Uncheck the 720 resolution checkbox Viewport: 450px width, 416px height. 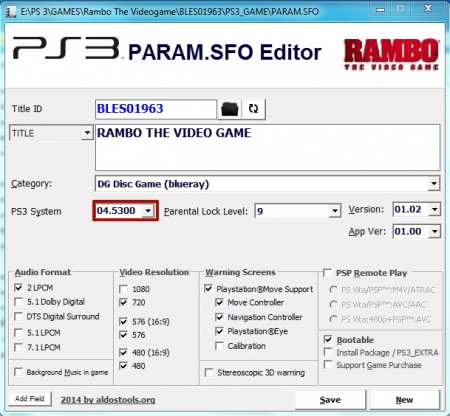pos(123,302)
